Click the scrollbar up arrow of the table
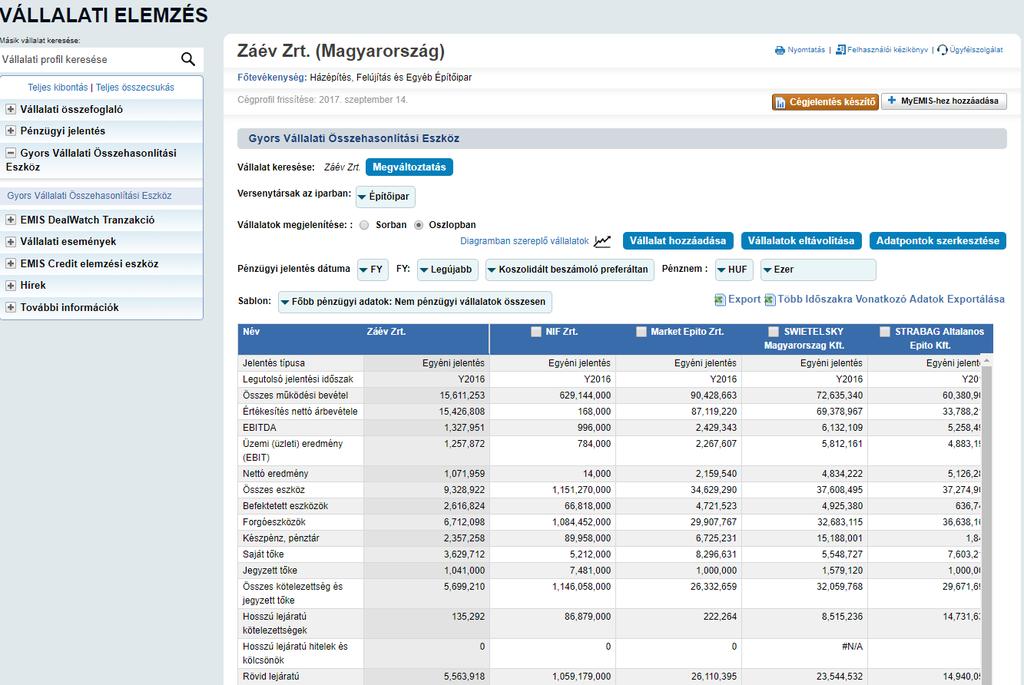This screenshot has width=1024, height=685. click(x=987, y=360)
